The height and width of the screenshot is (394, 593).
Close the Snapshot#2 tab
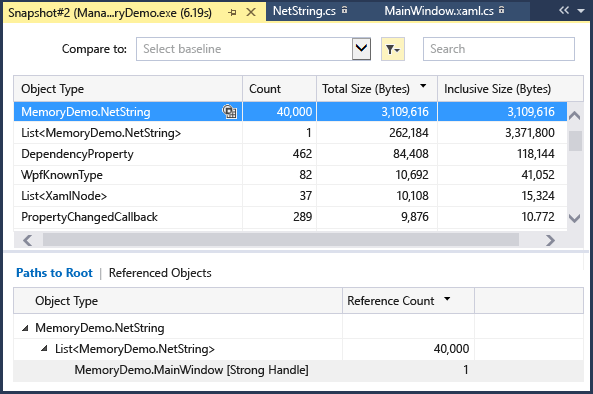(250, 12)
